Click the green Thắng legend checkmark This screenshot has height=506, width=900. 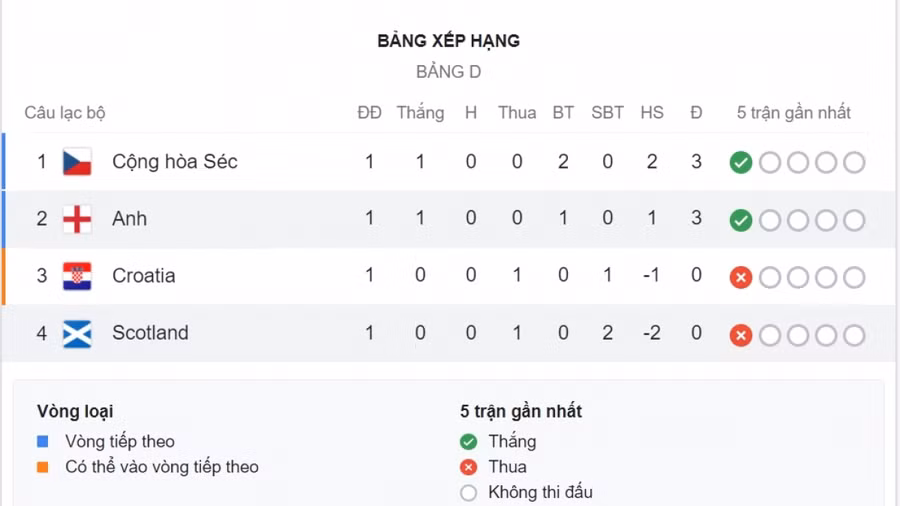(468, 441)
